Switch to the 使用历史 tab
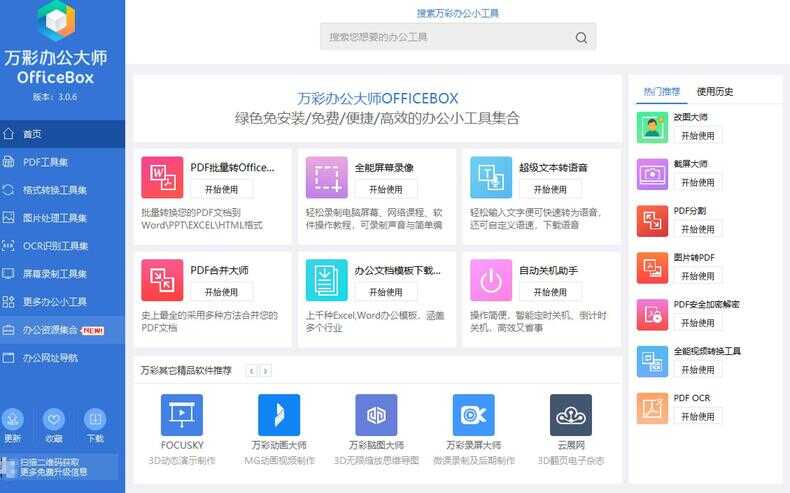Viewport: 790px width, 493px height. (x=714, y=92)
